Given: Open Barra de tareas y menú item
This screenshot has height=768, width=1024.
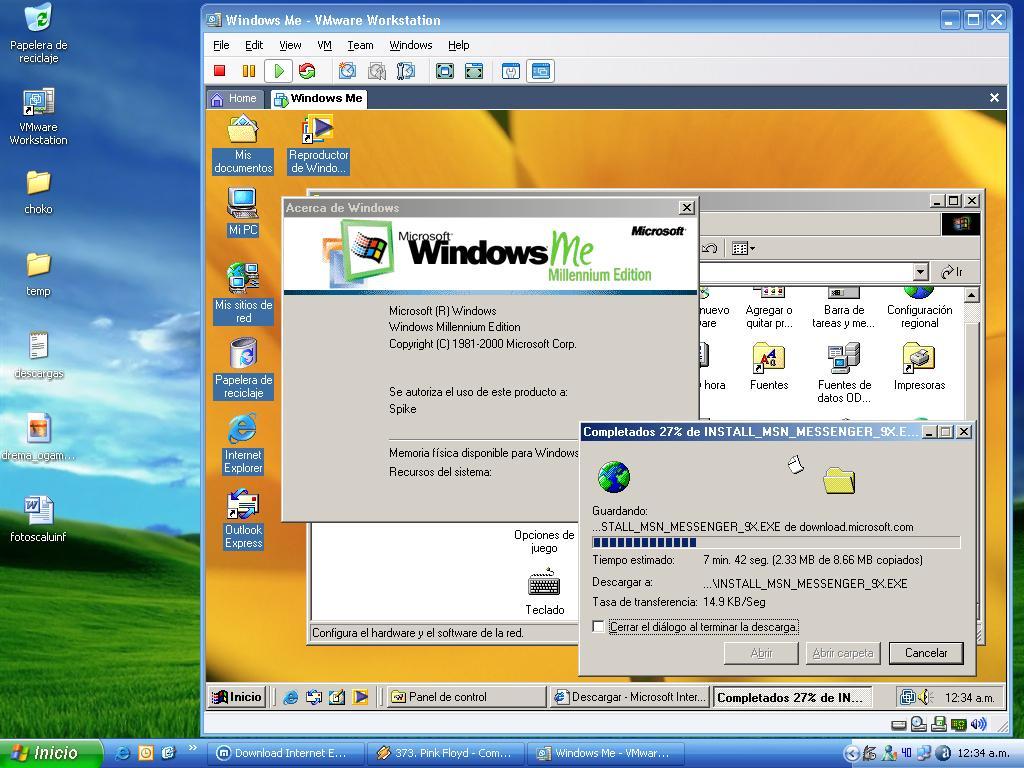Looking at the screenshot, I should [x=844, y=308].
